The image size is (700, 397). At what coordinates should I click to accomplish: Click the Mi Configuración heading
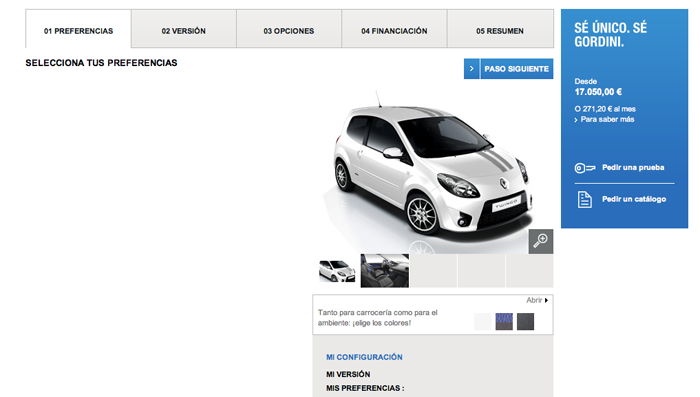pyautogui.click(x=364, y=357)
